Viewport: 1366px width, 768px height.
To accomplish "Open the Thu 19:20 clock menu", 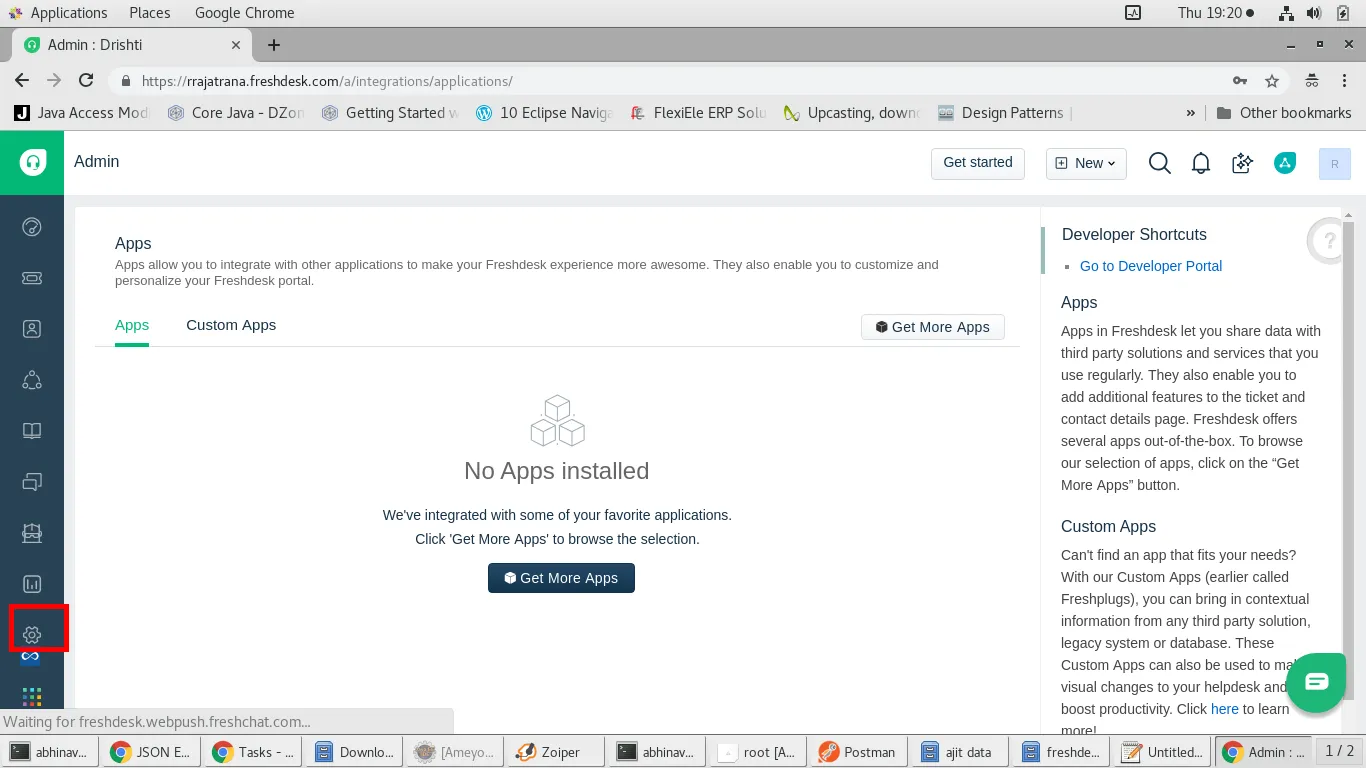I will 1216,13.
